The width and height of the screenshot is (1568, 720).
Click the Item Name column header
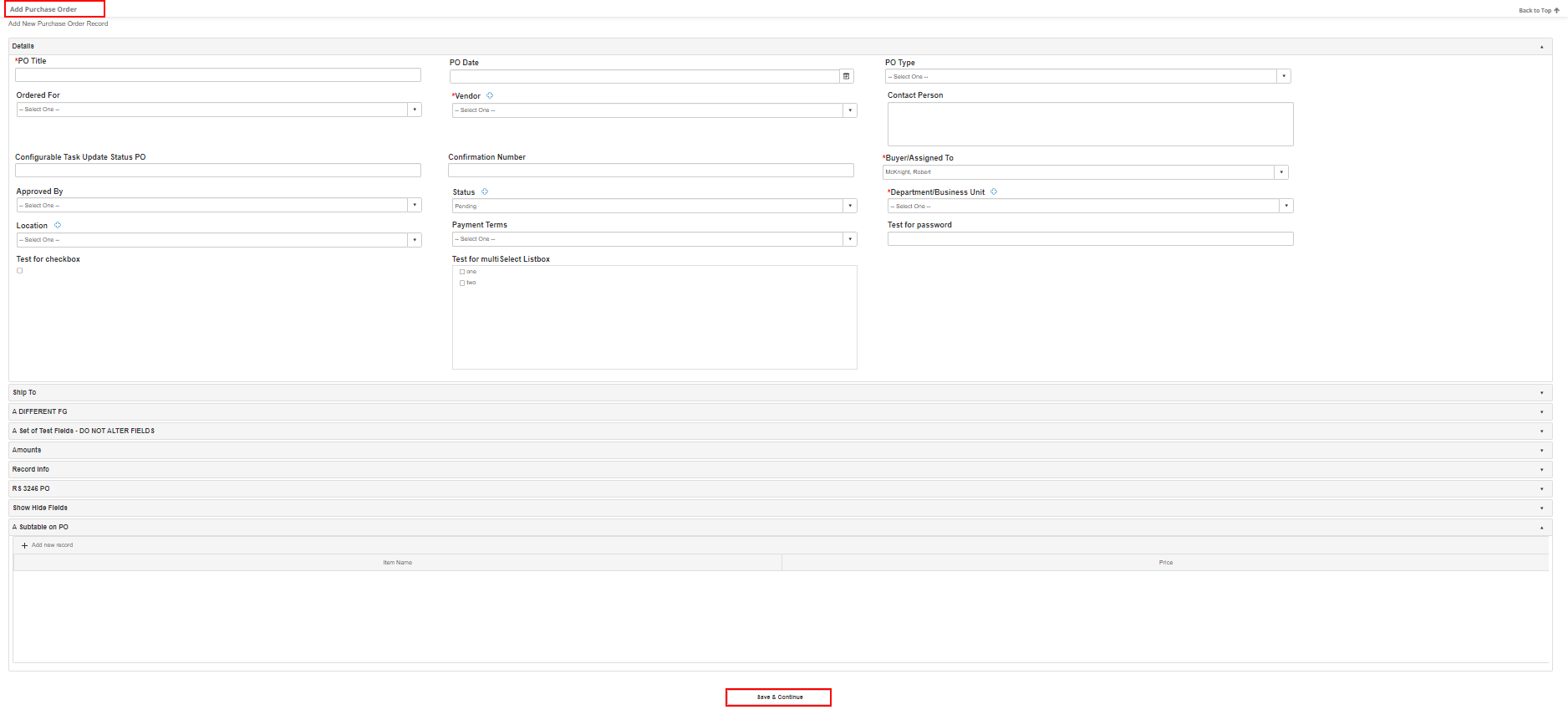tap(398, 563)
